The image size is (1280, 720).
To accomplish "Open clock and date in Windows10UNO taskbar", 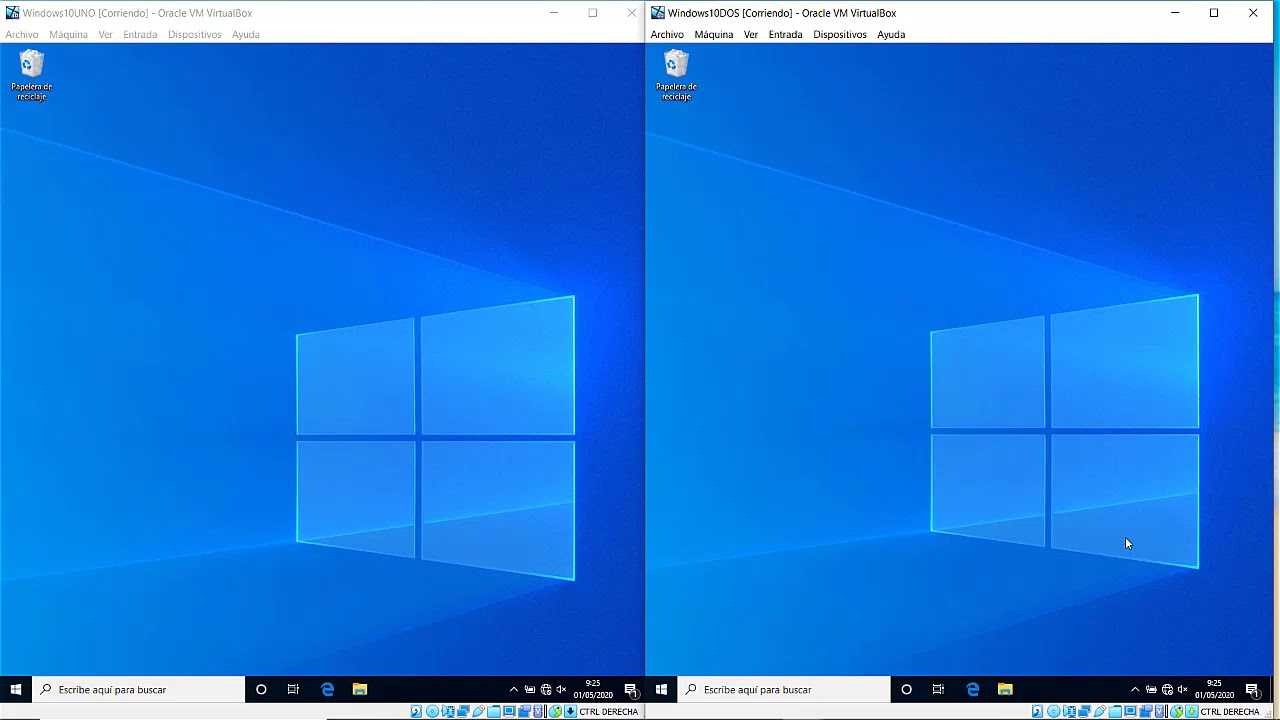I will click(593, 689).
